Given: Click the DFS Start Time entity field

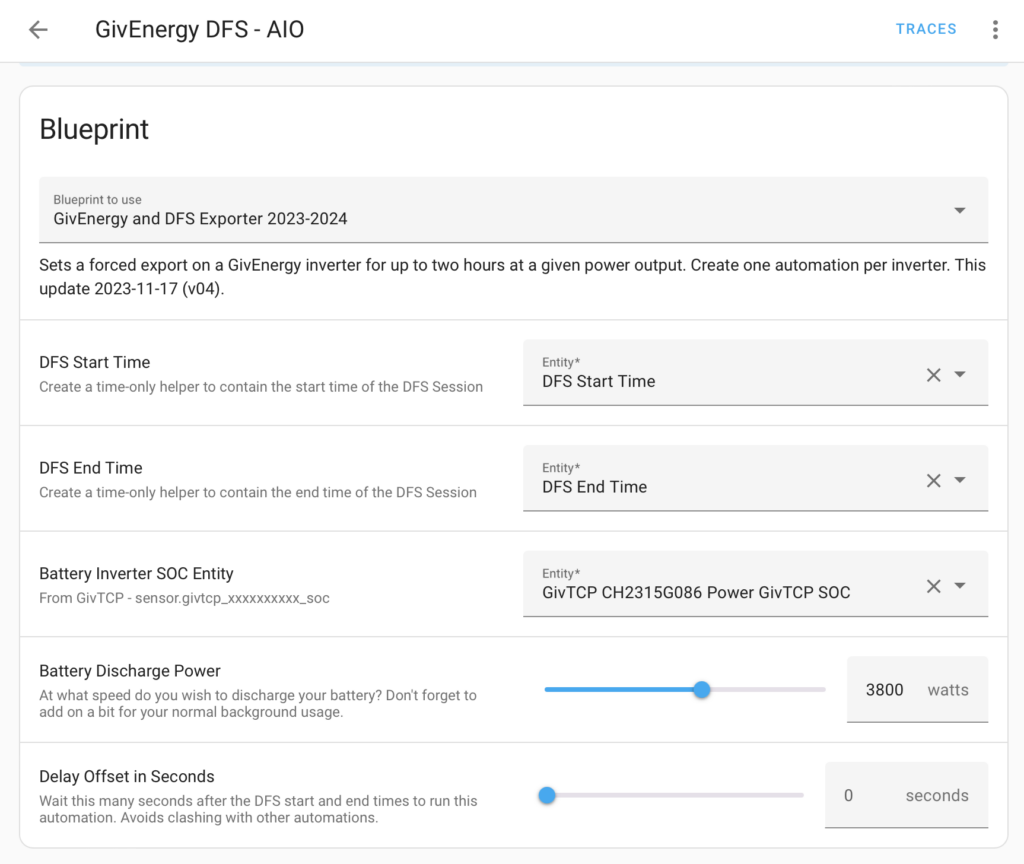Looking at the screenshot, I should [755, 373].
